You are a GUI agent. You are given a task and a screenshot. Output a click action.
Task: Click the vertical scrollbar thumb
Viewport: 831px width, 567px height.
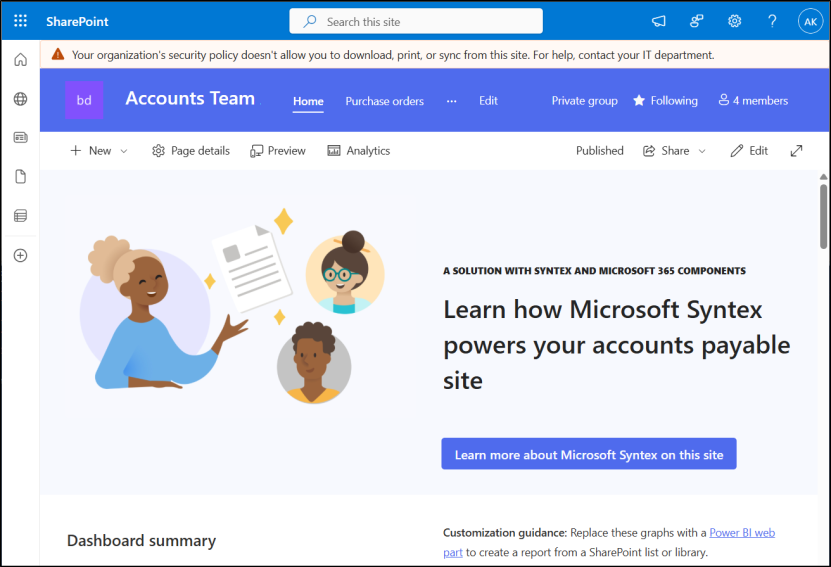823,216
